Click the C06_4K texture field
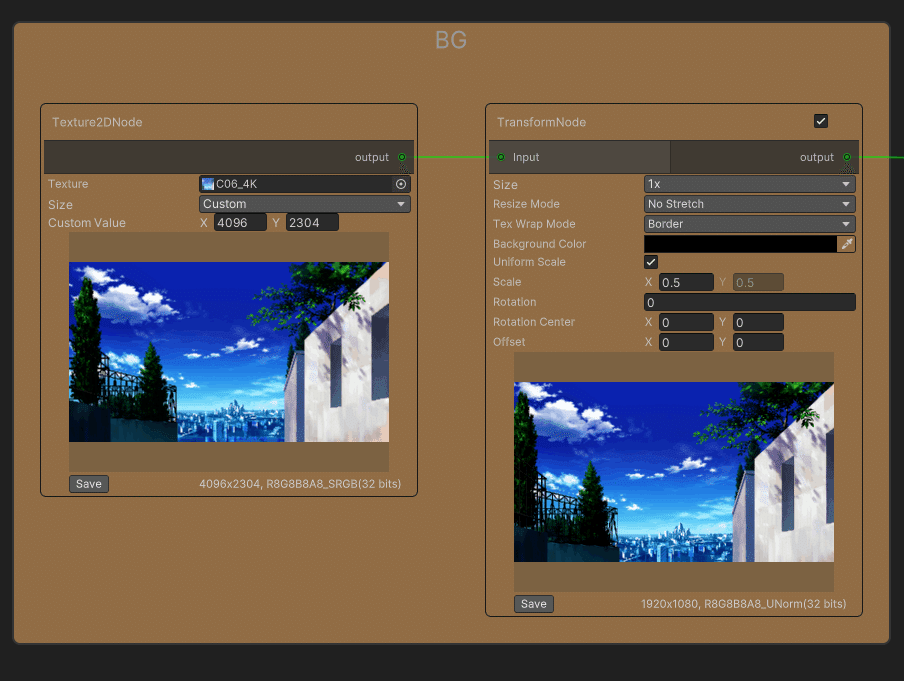 click(x=305, y=184)
